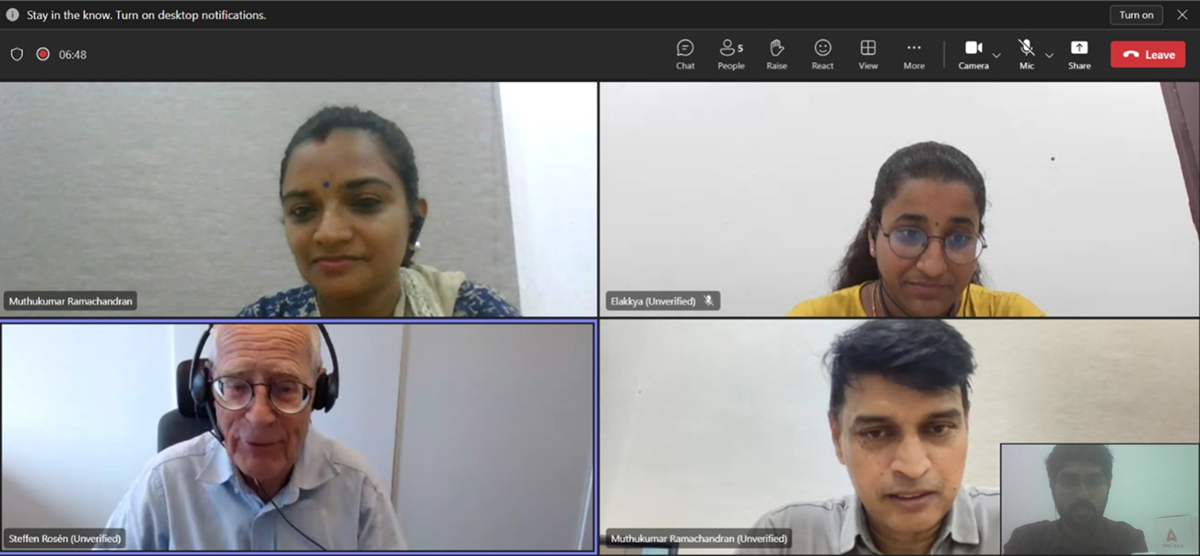Open the More options menu
This screenshot has width=1200, height=556.
tap(914, 54)
